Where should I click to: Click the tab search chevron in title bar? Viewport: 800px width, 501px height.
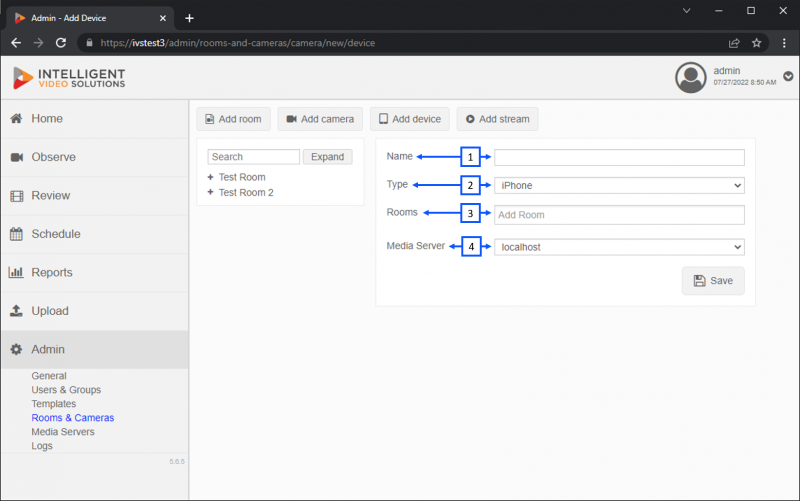tap(687, 11)
